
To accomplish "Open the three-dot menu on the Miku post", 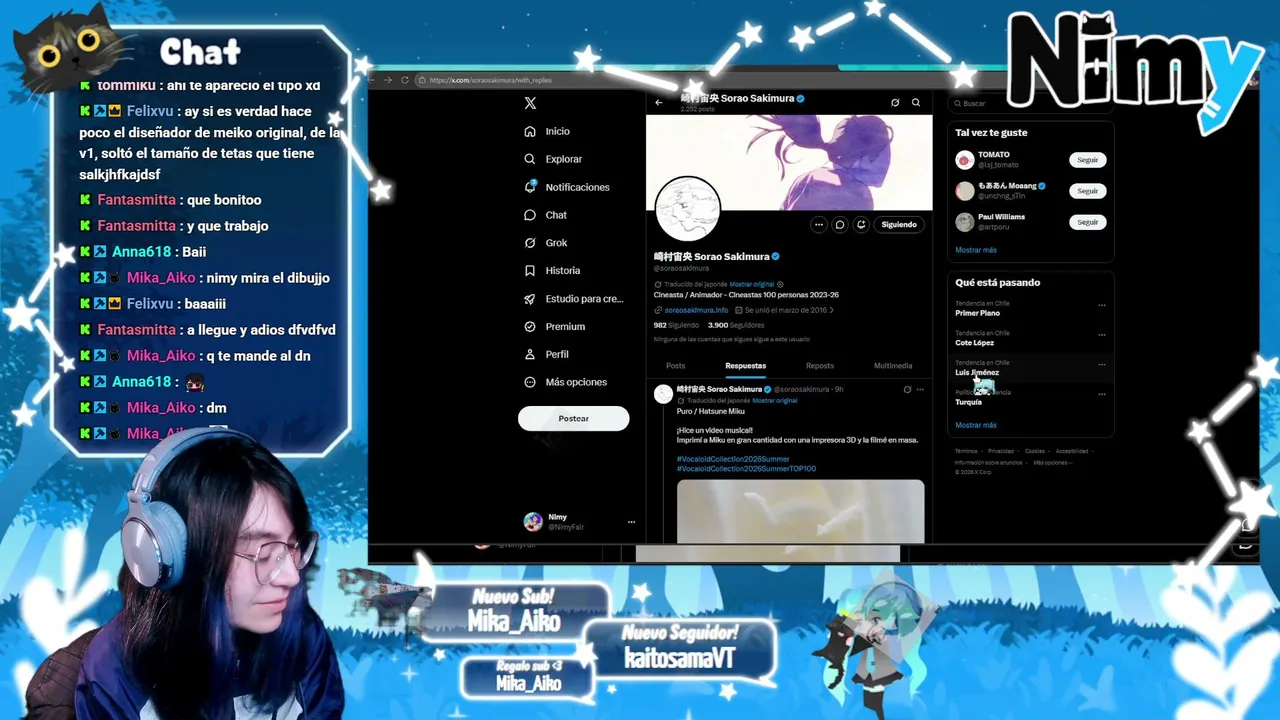I will (x=920, y=389).
